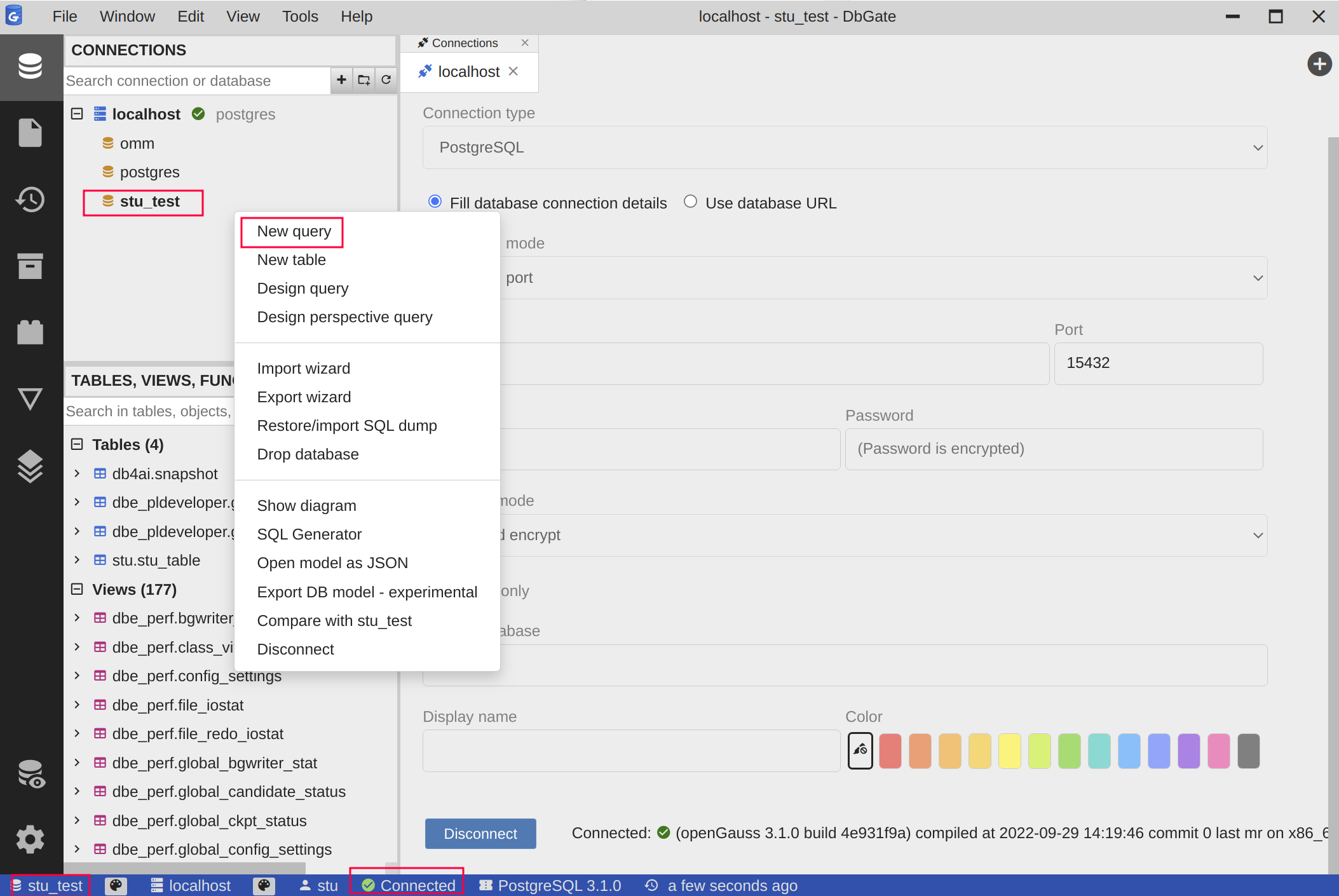The height and width of the screenshot is (896, 1339).
Task: Open the archive sidebar icon
Action: pos(31,266)
